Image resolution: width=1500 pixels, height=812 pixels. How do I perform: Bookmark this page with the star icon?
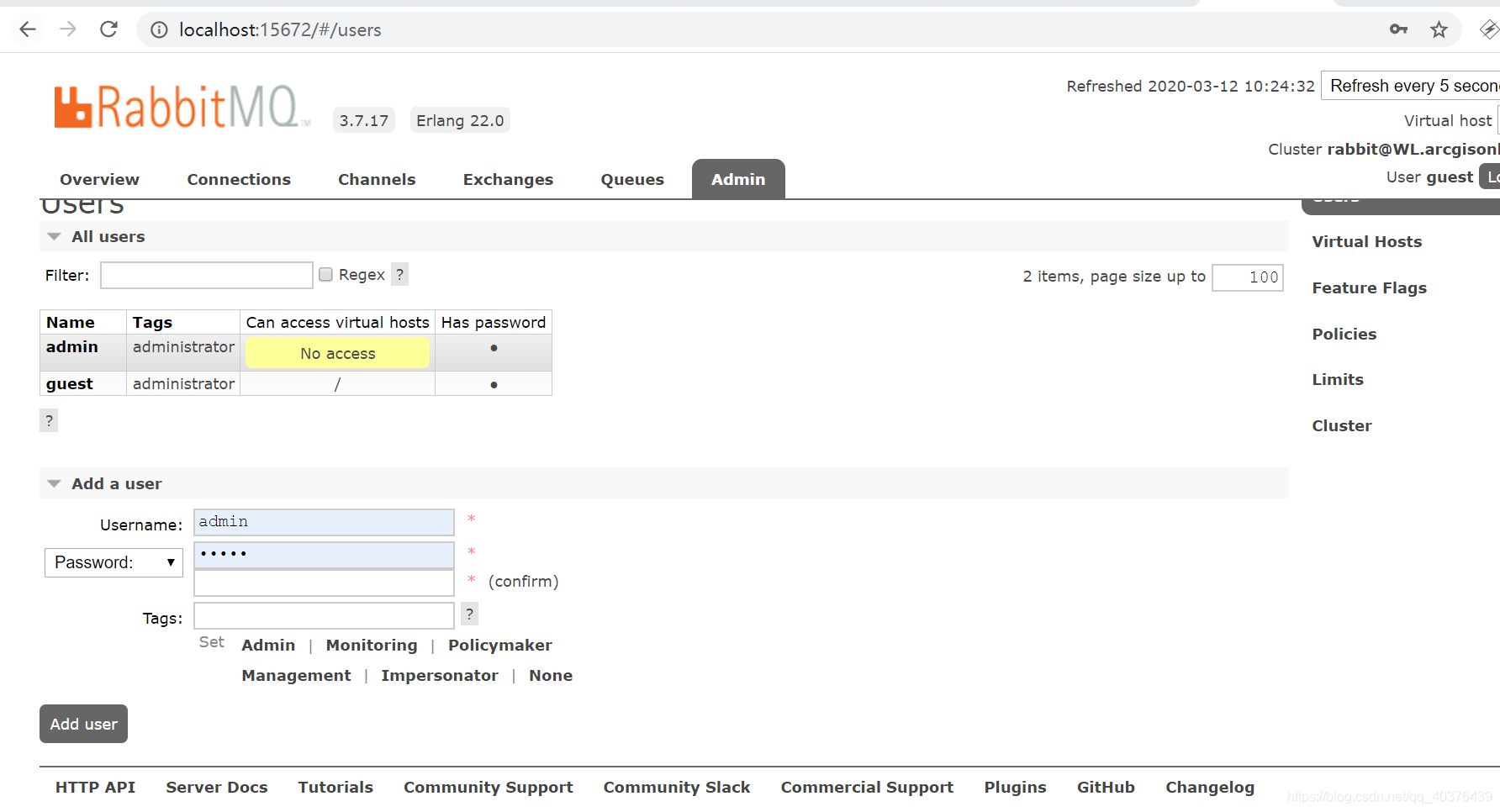(1439, 29)
